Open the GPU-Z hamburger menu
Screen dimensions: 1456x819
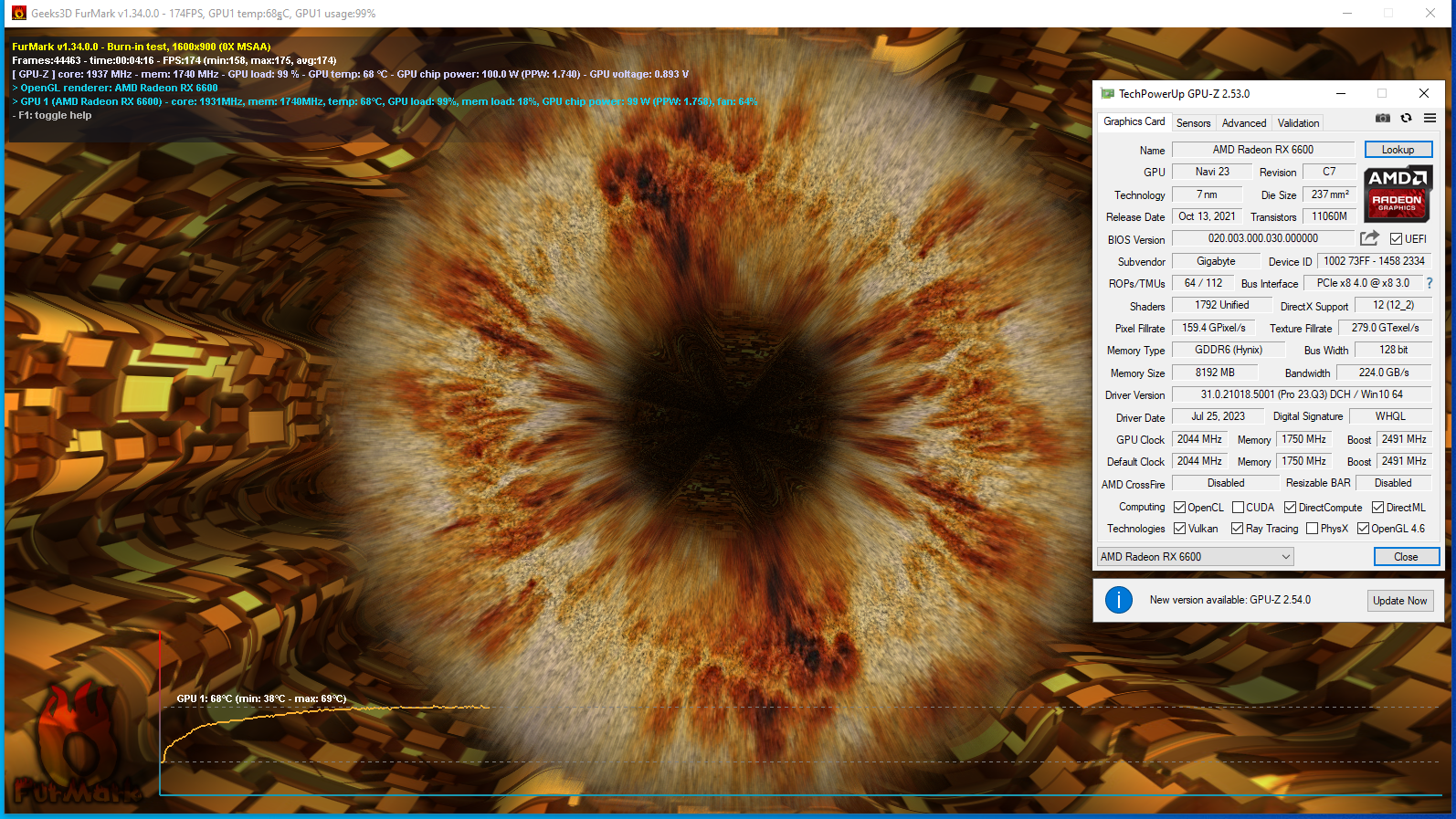(x=1430, y=119)
